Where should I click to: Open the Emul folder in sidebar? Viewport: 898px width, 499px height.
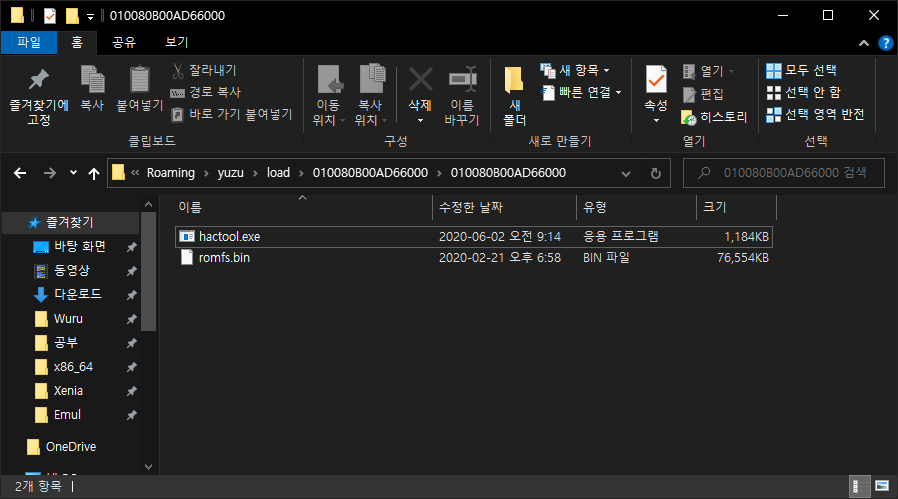(x=67, y=415)
